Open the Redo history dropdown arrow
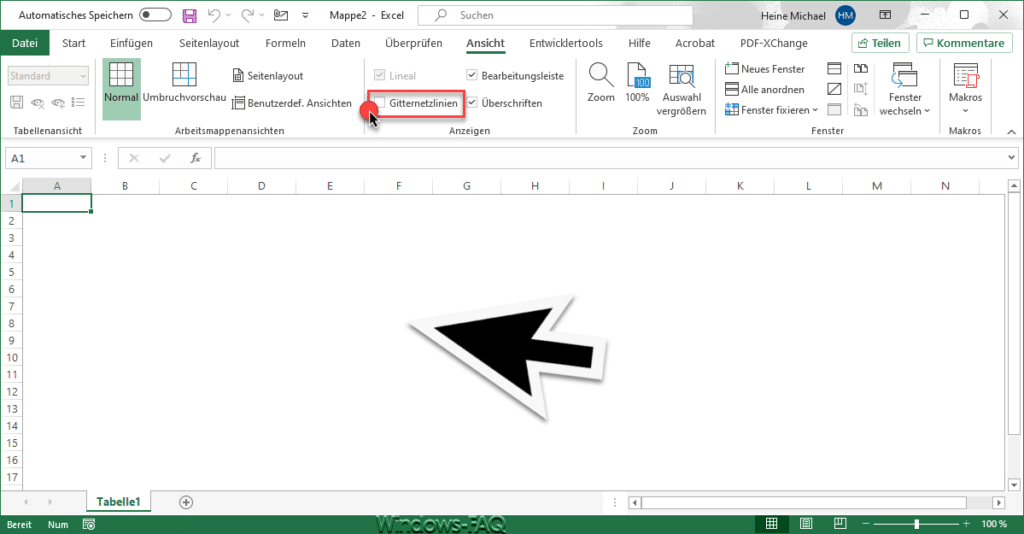Viewport: 1024px width, 534px height. pos(262,15)
